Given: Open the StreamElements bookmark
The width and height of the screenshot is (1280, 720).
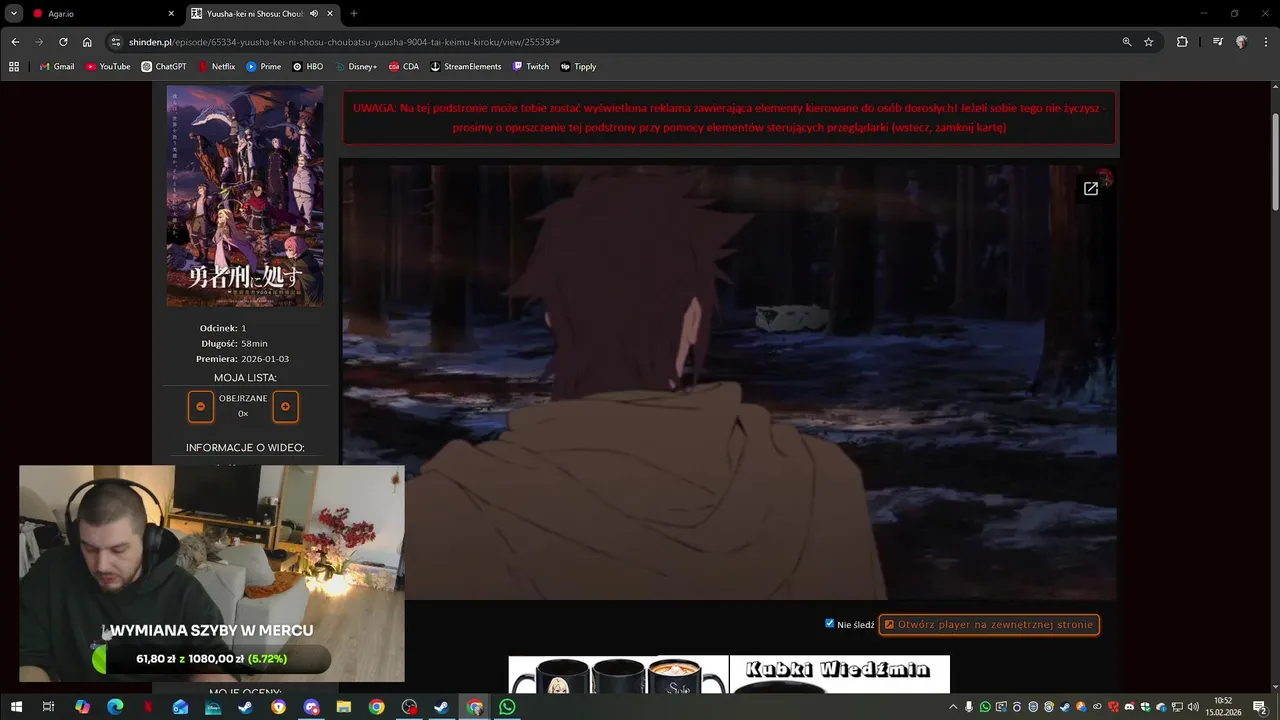Looking at the screenshot, I should tap(466, 67).
